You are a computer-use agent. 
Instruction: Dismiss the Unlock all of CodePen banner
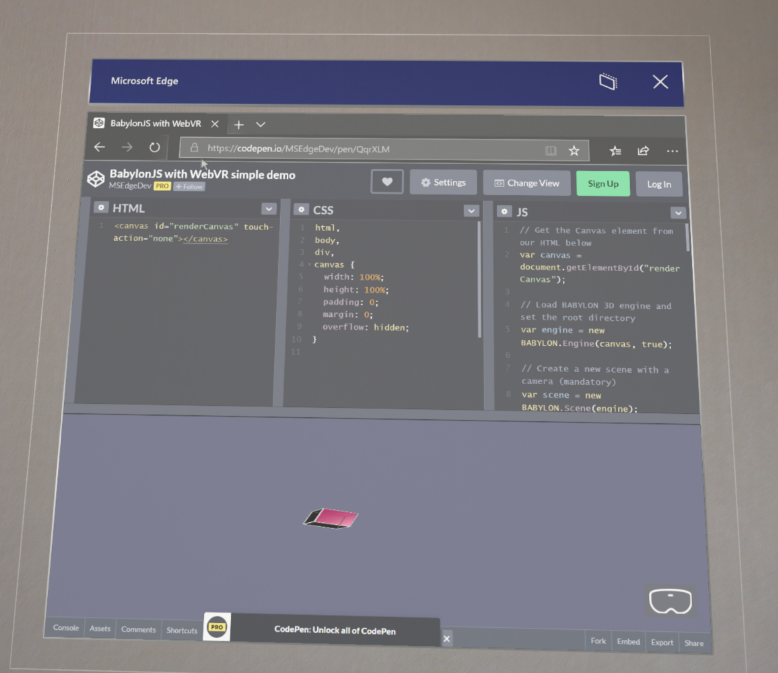(447, 639)
